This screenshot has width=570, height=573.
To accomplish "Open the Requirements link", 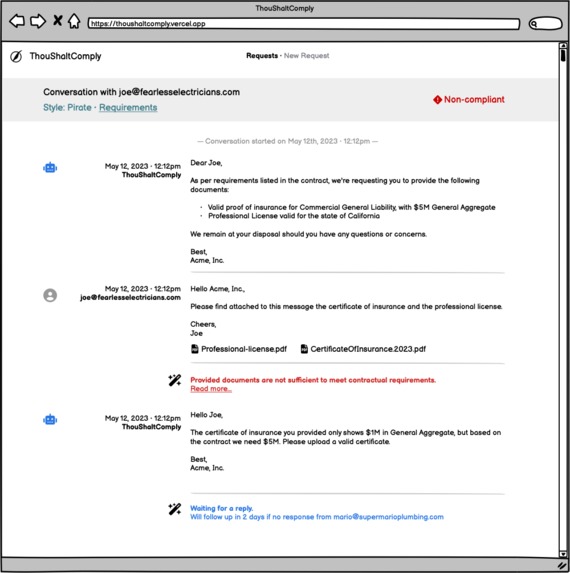I will [x=128, y=107].
